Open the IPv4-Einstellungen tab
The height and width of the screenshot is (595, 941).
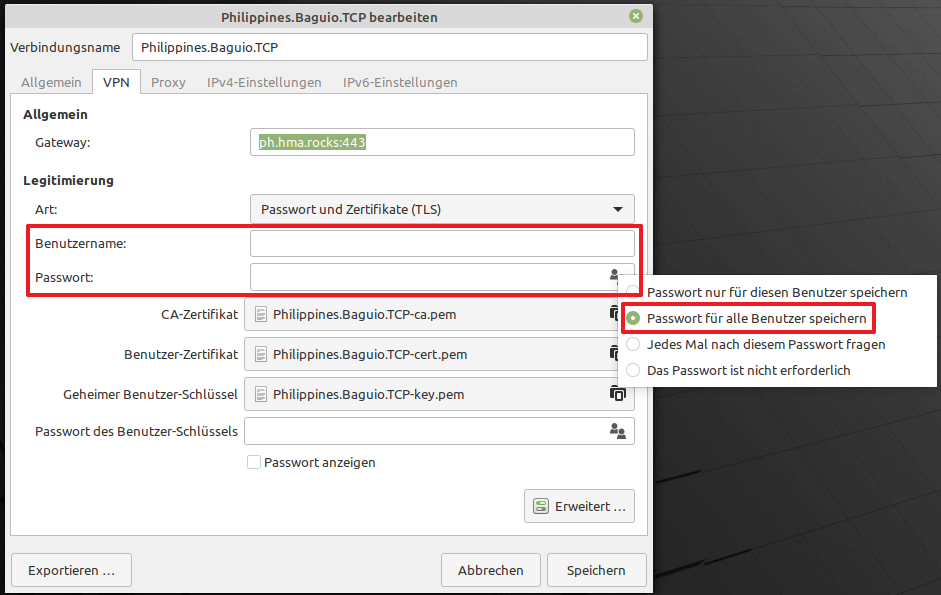tap(264, 82)
